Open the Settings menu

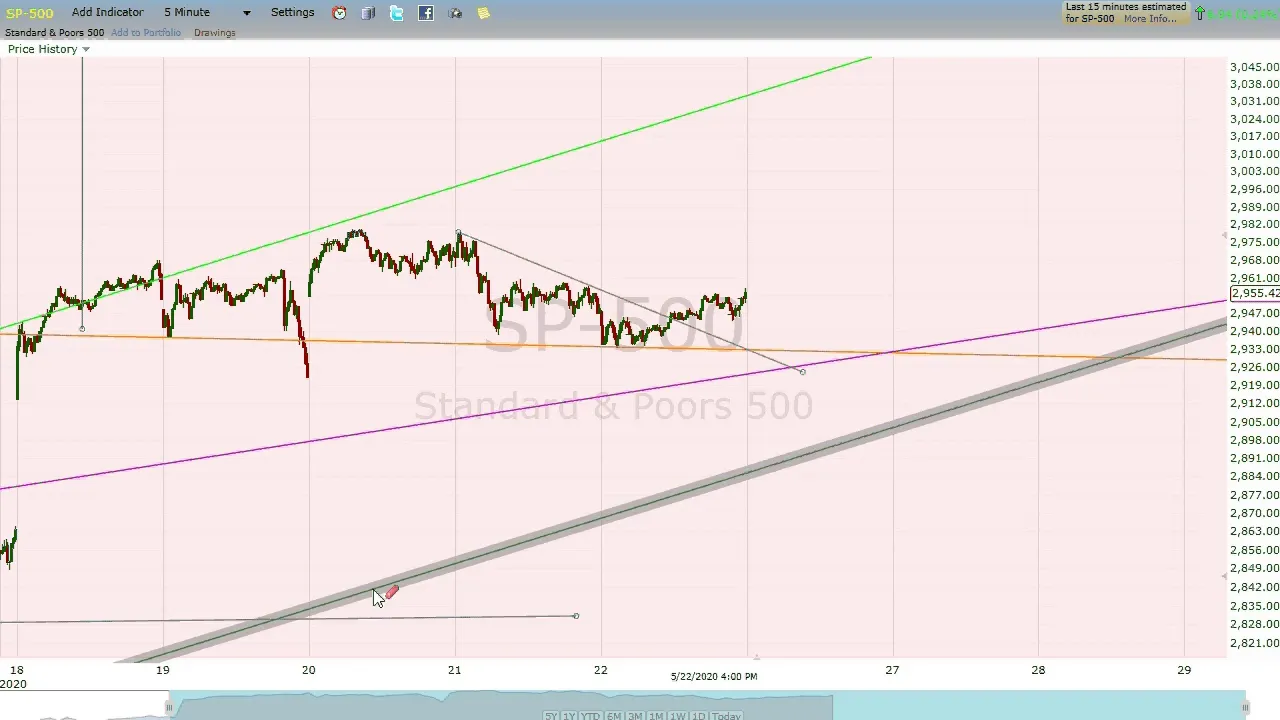pyautogui.click(x=292, y=12)
